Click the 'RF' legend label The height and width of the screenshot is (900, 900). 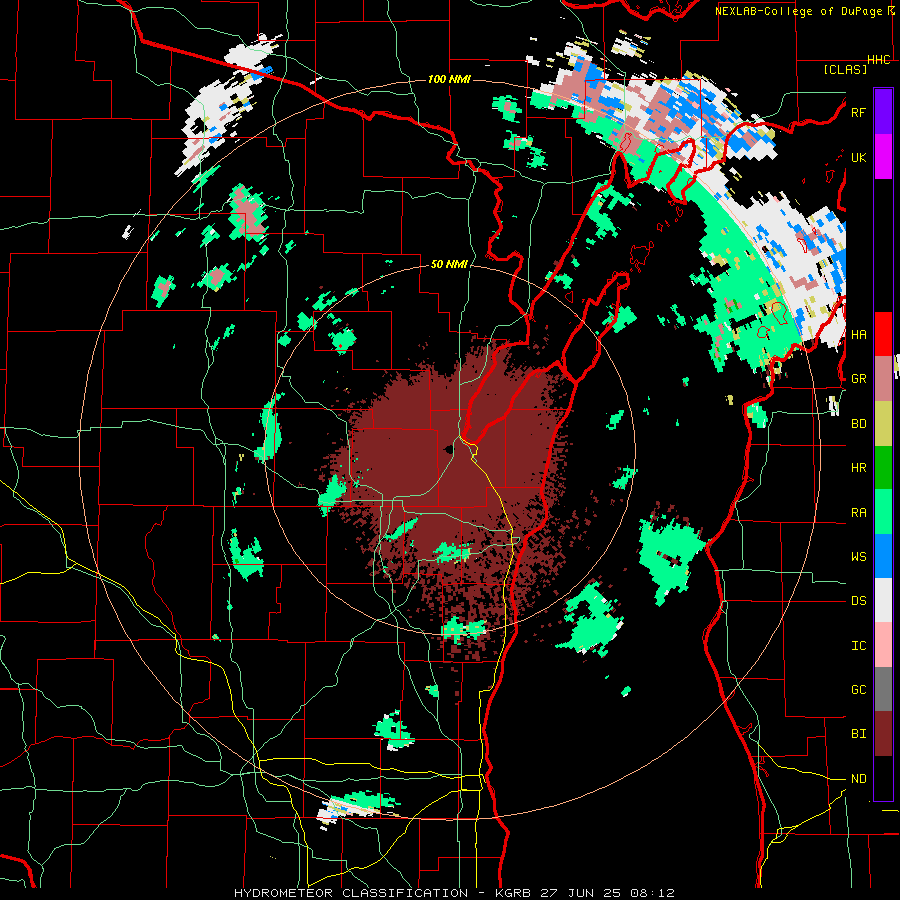858,112
